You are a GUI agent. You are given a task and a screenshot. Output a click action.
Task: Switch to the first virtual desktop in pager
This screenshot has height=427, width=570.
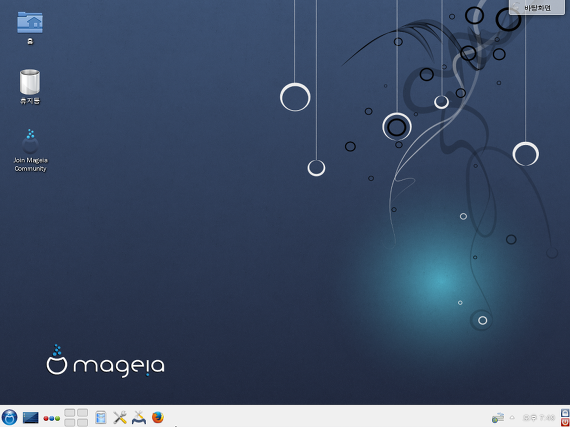(70, 413)
